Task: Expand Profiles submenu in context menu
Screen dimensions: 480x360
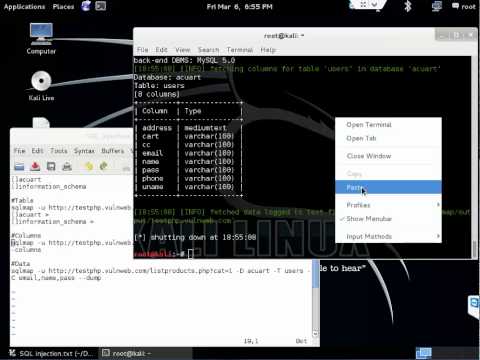Action: 388,205
